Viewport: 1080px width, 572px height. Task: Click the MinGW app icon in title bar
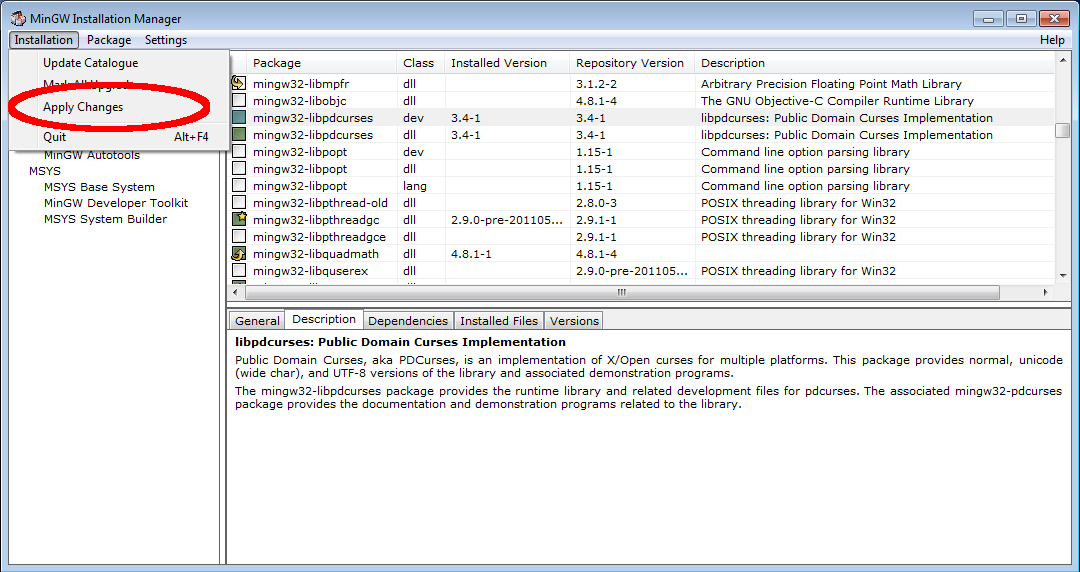17,19
